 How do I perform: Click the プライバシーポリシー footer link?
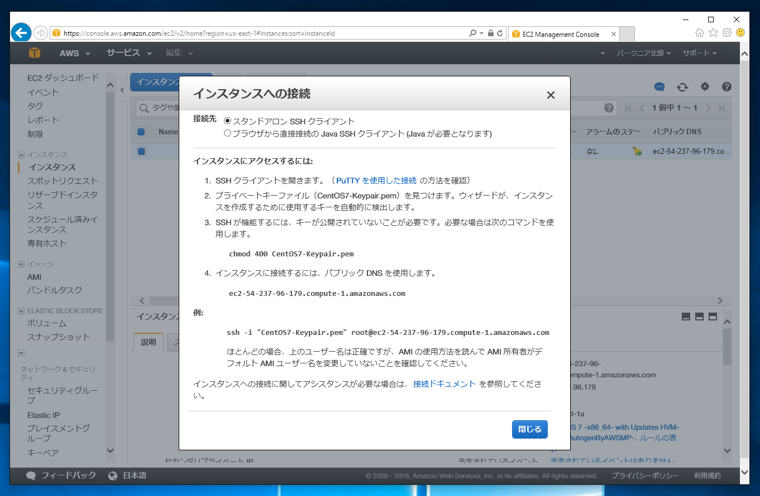[x=645, y=476]
